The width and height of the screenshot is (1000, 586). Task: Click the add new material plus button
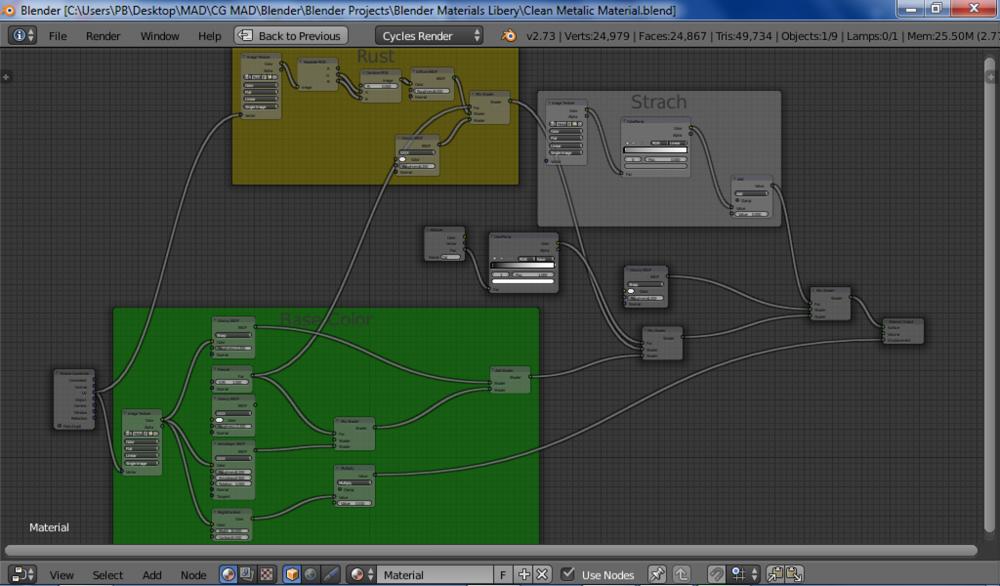pyautogui.click(x=524, y=575)
